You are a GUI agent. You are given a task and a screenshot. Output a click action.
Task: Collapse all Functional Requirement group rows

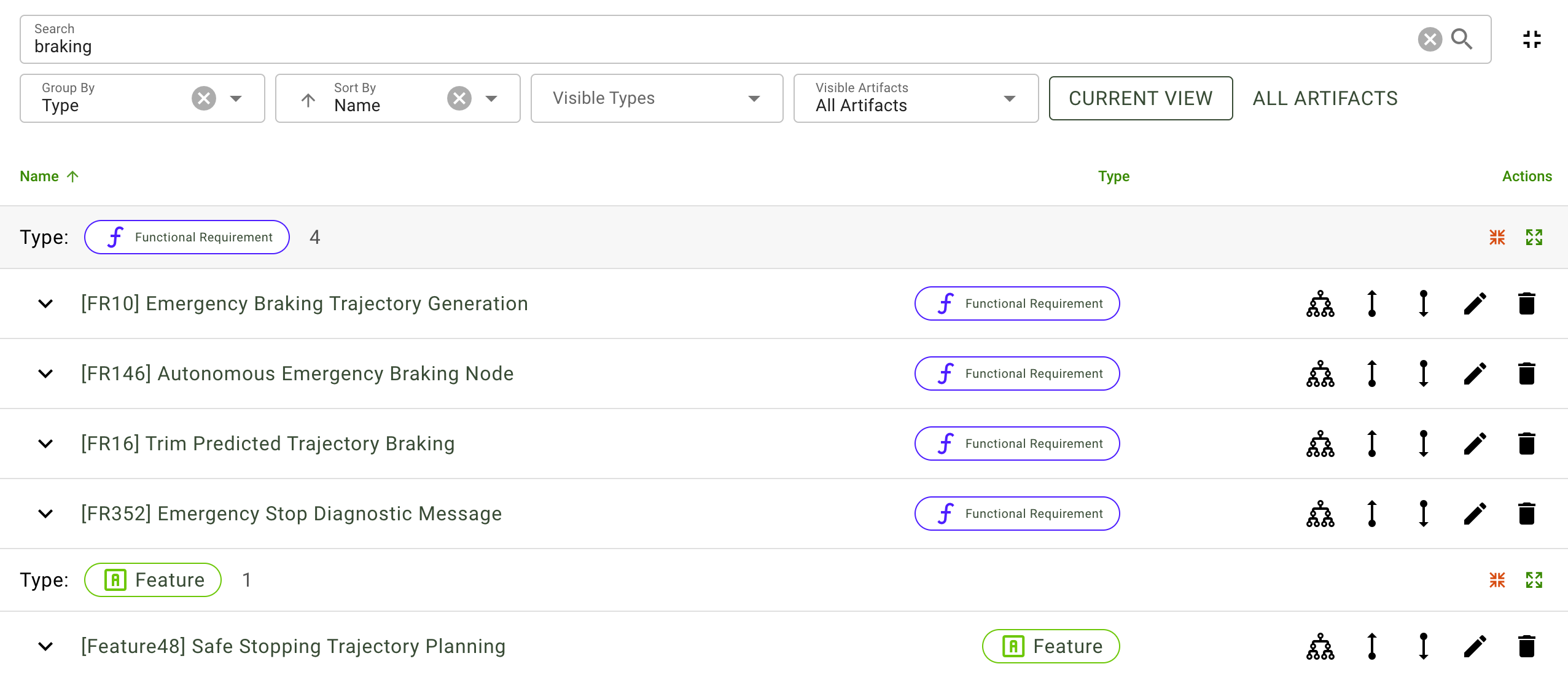[1497, 237]
